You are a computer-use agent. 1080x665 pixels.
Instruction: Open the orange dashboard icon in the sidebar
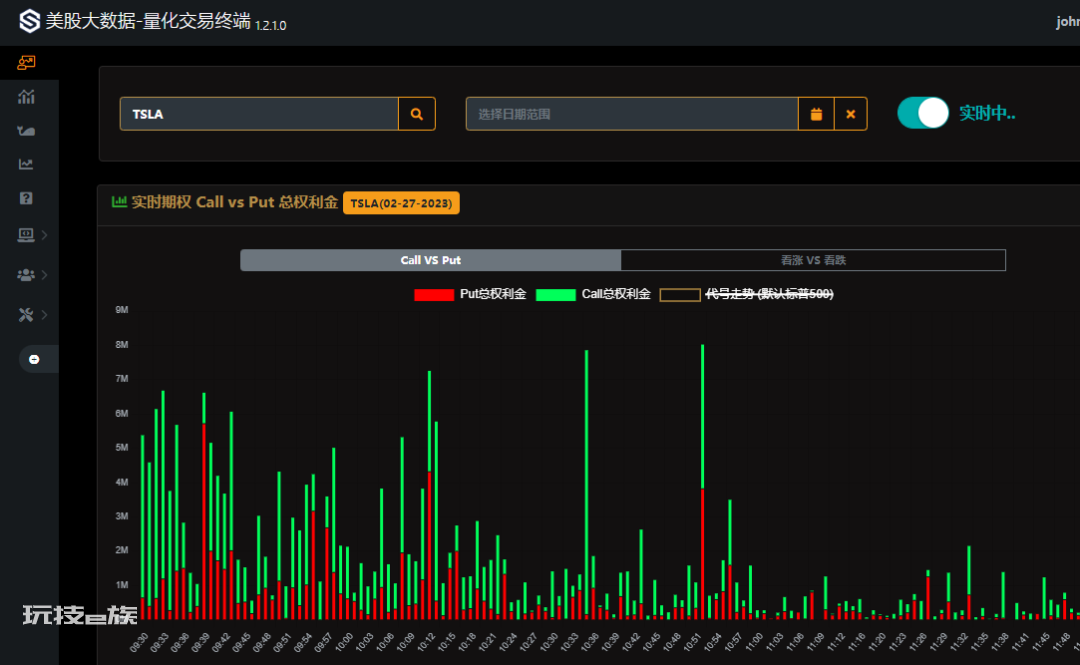tap(26, 63)
